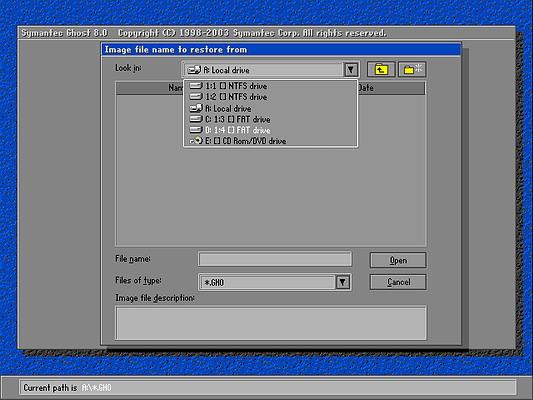The image size is (533, 400).
Task: Click the create new folder icon
Action: (412, 69)
